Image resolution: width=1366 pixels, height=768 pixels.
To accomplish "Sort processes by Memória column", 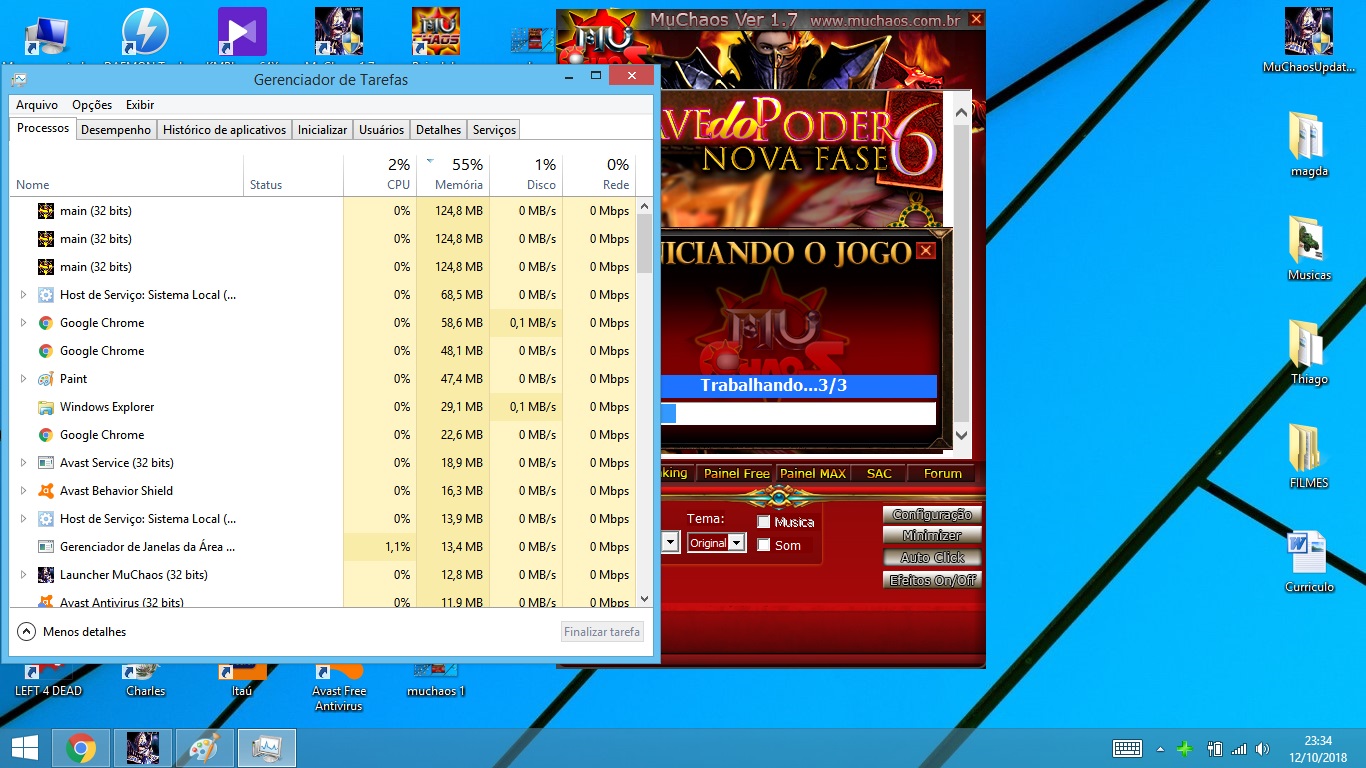I will pos(453,174).
